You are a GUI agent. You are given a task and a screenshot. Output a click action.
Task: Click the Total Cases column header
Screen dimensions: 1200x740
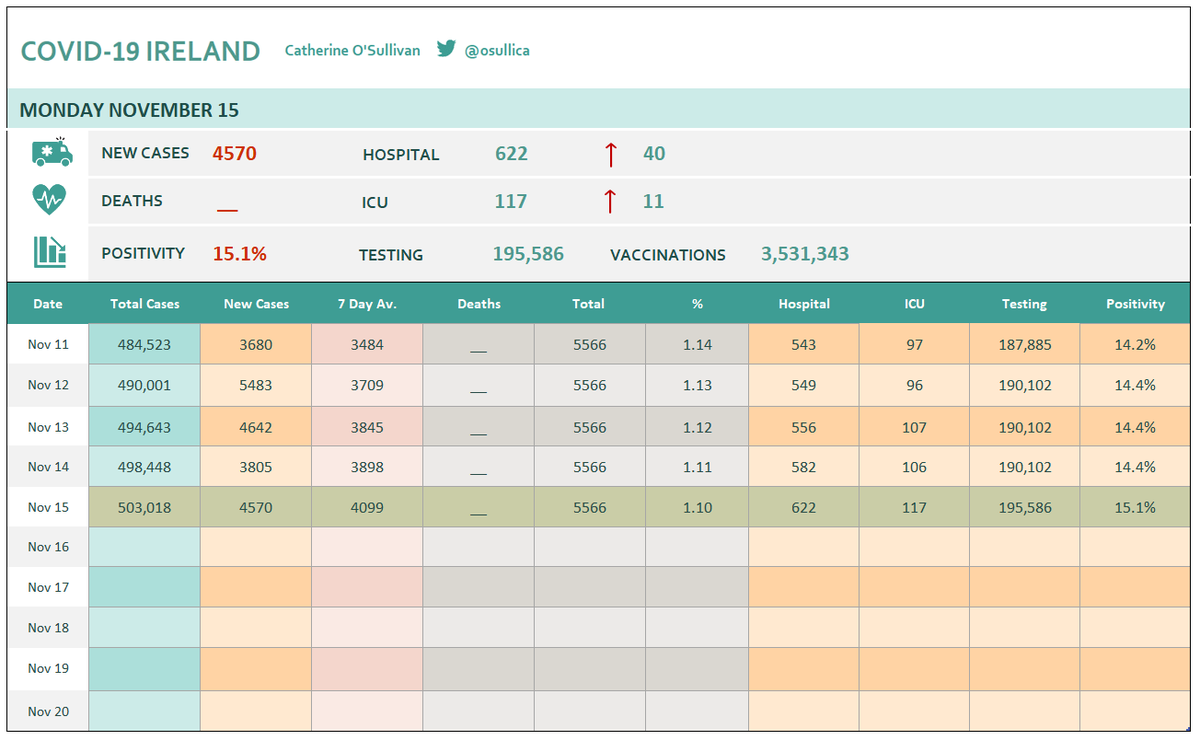145,304
